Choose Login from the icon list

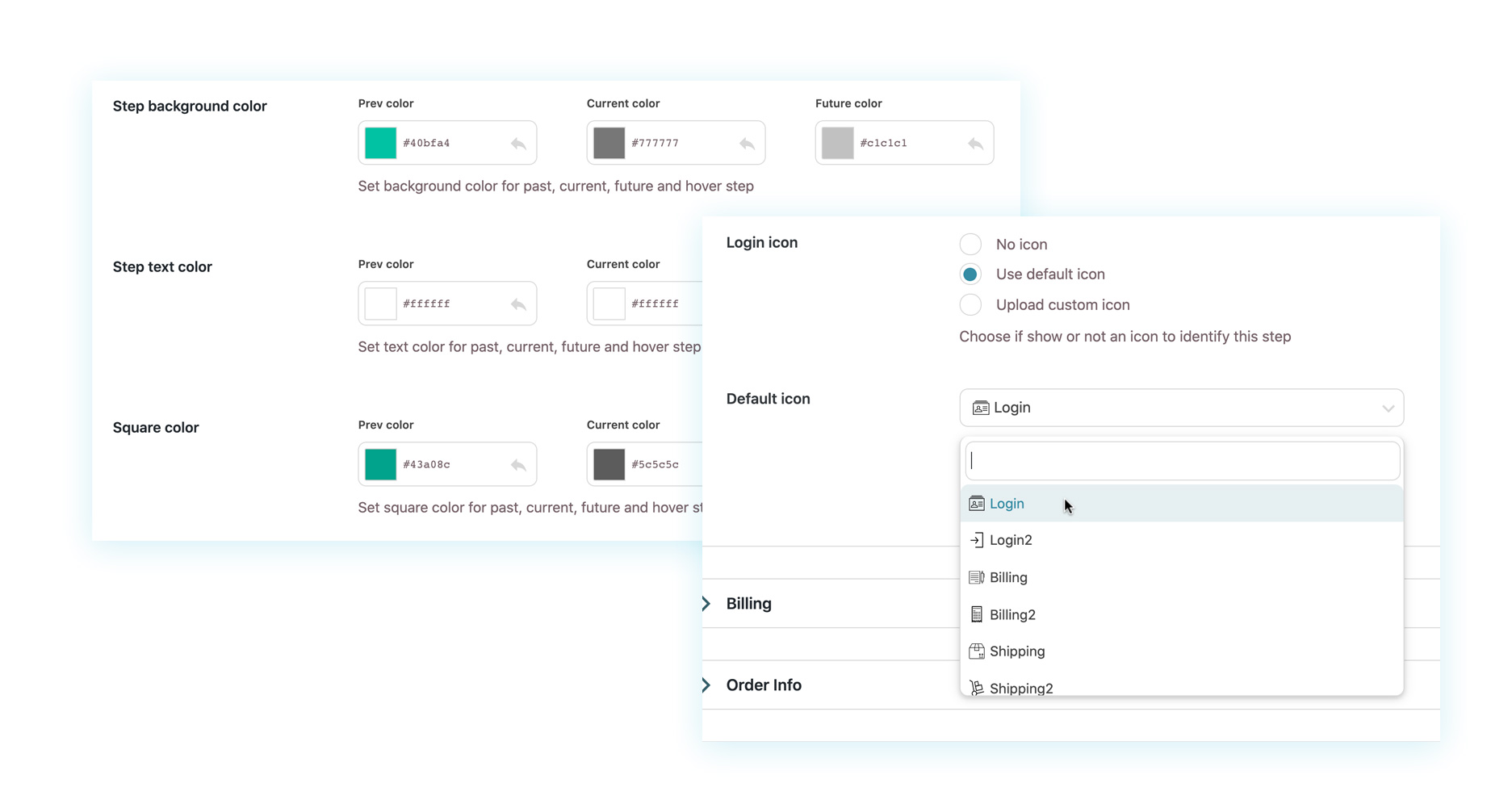[1182, 504]
